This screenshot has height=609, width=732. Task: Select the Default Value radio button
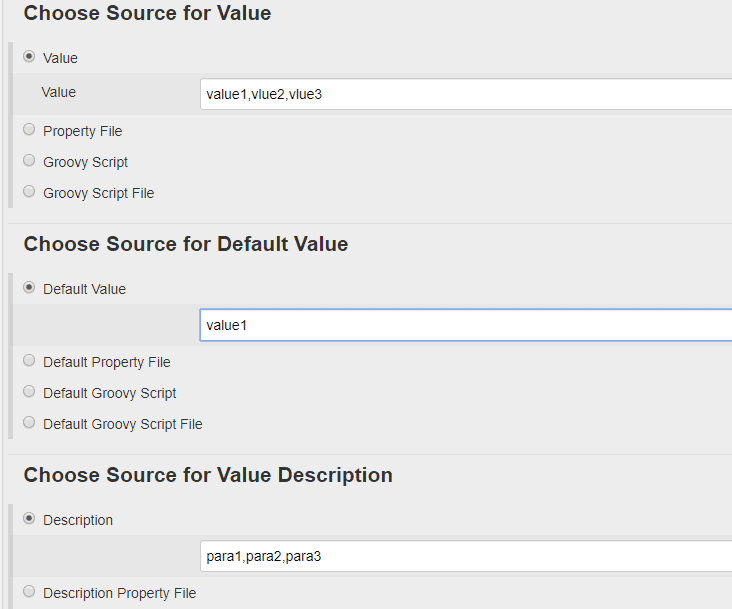click(x=29, y=288)
